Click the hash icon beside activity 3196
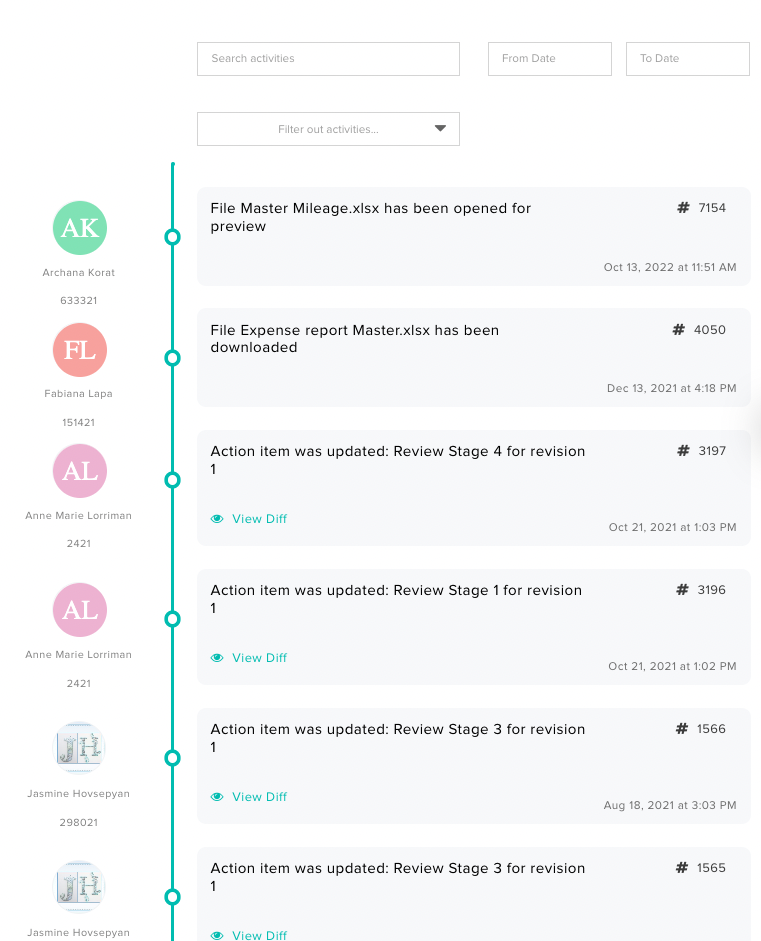Viewport: 761px width, 941px height. [x=680, y=589]
